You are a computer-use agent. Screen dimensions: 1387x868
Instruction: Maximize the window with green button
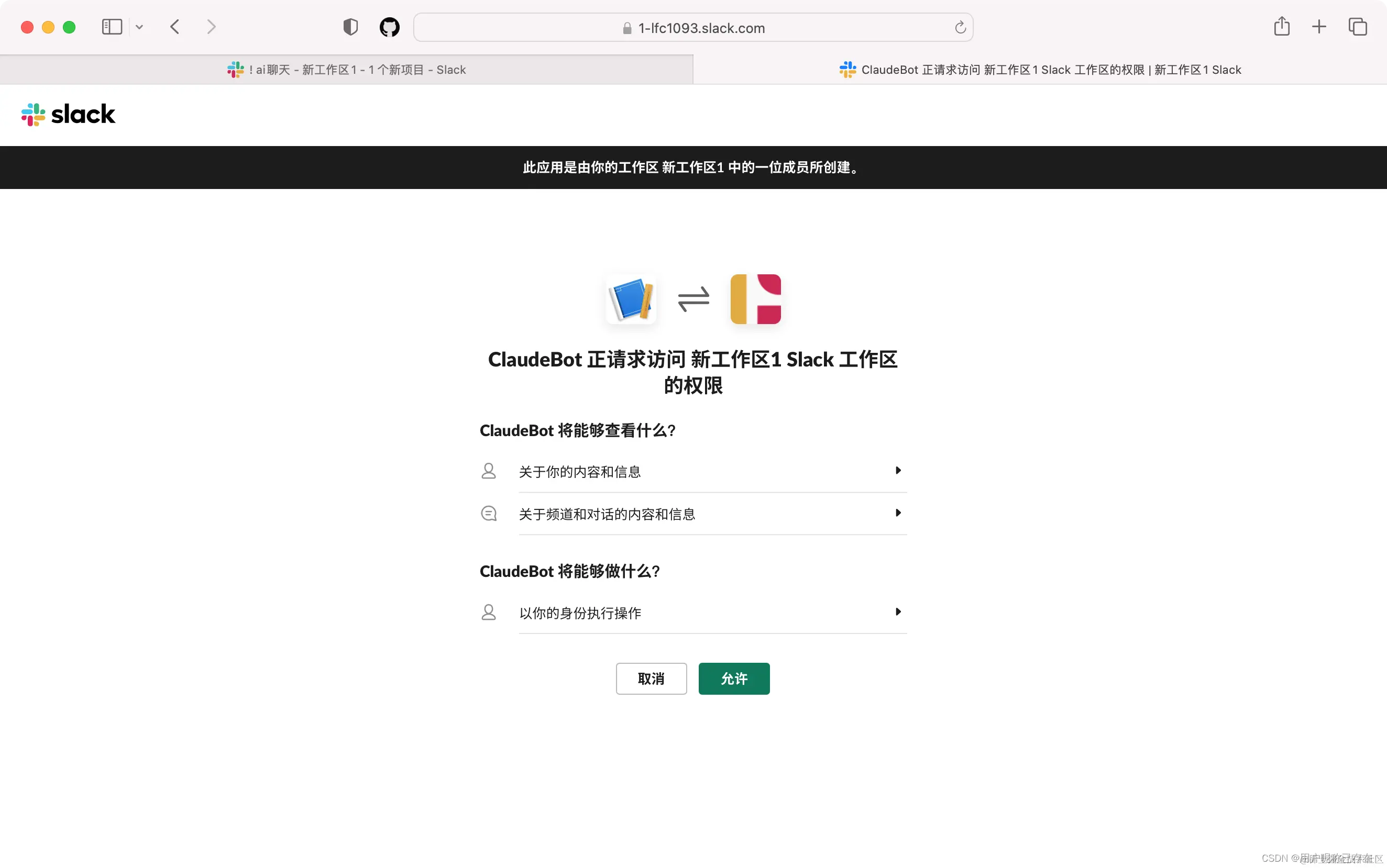(x=69, y=27)
